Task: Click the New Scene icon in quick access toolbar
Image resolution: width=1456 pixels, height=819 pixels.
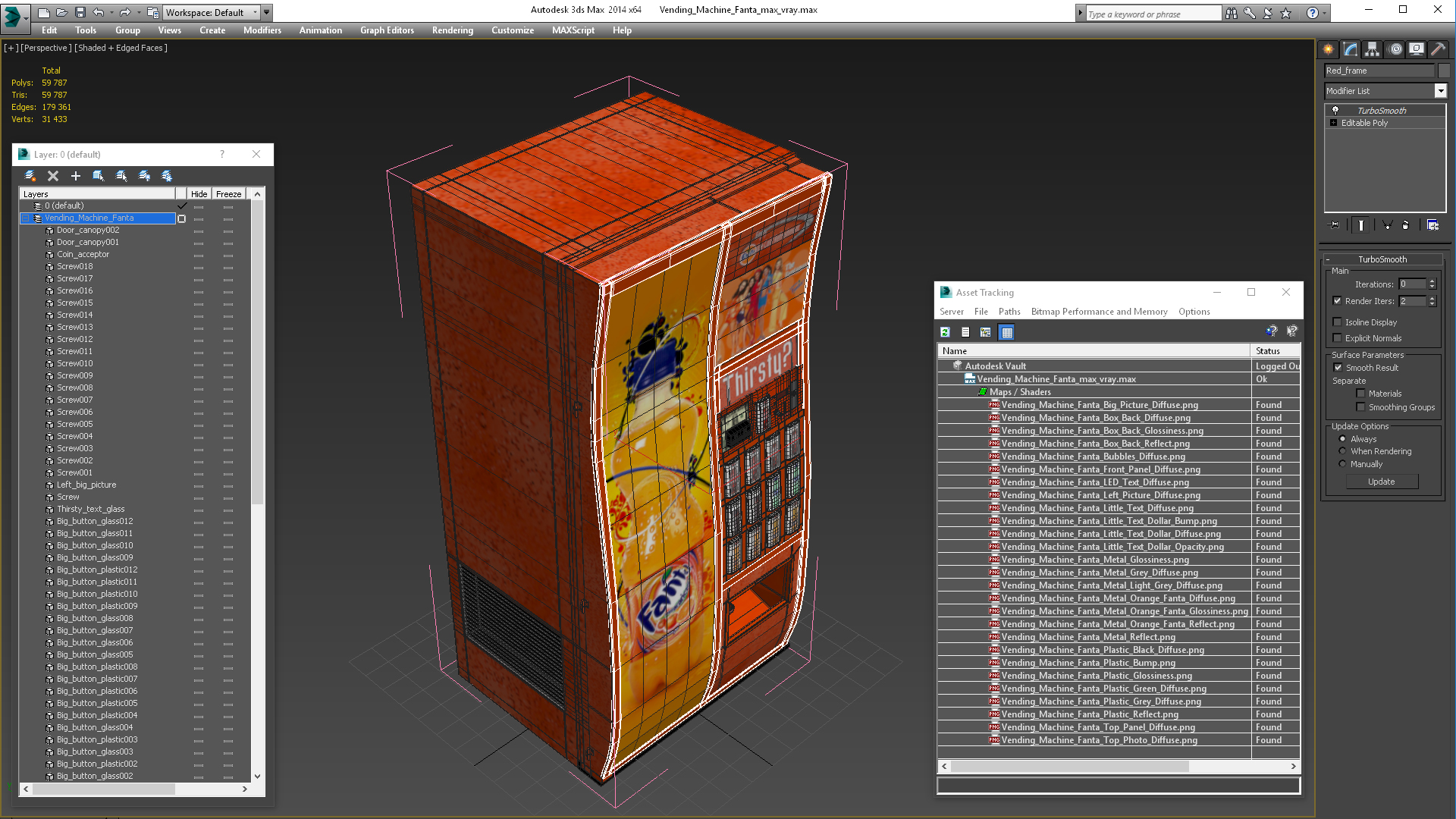Action: [44, 12]
